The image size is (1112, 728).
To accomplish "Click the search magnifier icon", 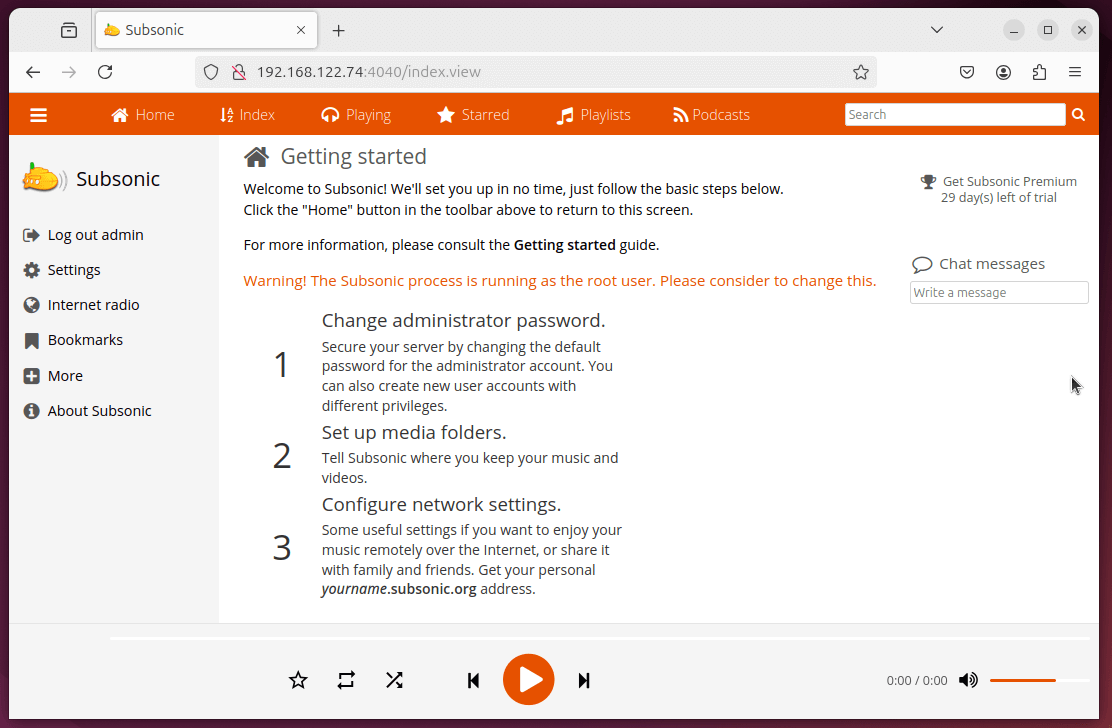I will (1078, 115).
